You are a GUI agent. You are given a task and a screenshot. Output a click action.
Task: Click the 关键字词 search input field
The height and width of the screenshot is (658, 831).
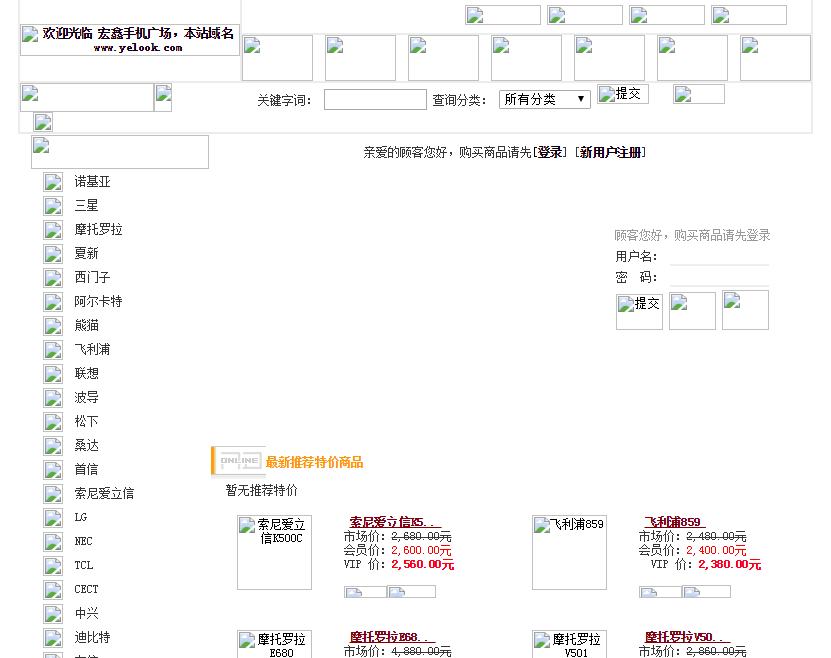(x=375, y=100)
